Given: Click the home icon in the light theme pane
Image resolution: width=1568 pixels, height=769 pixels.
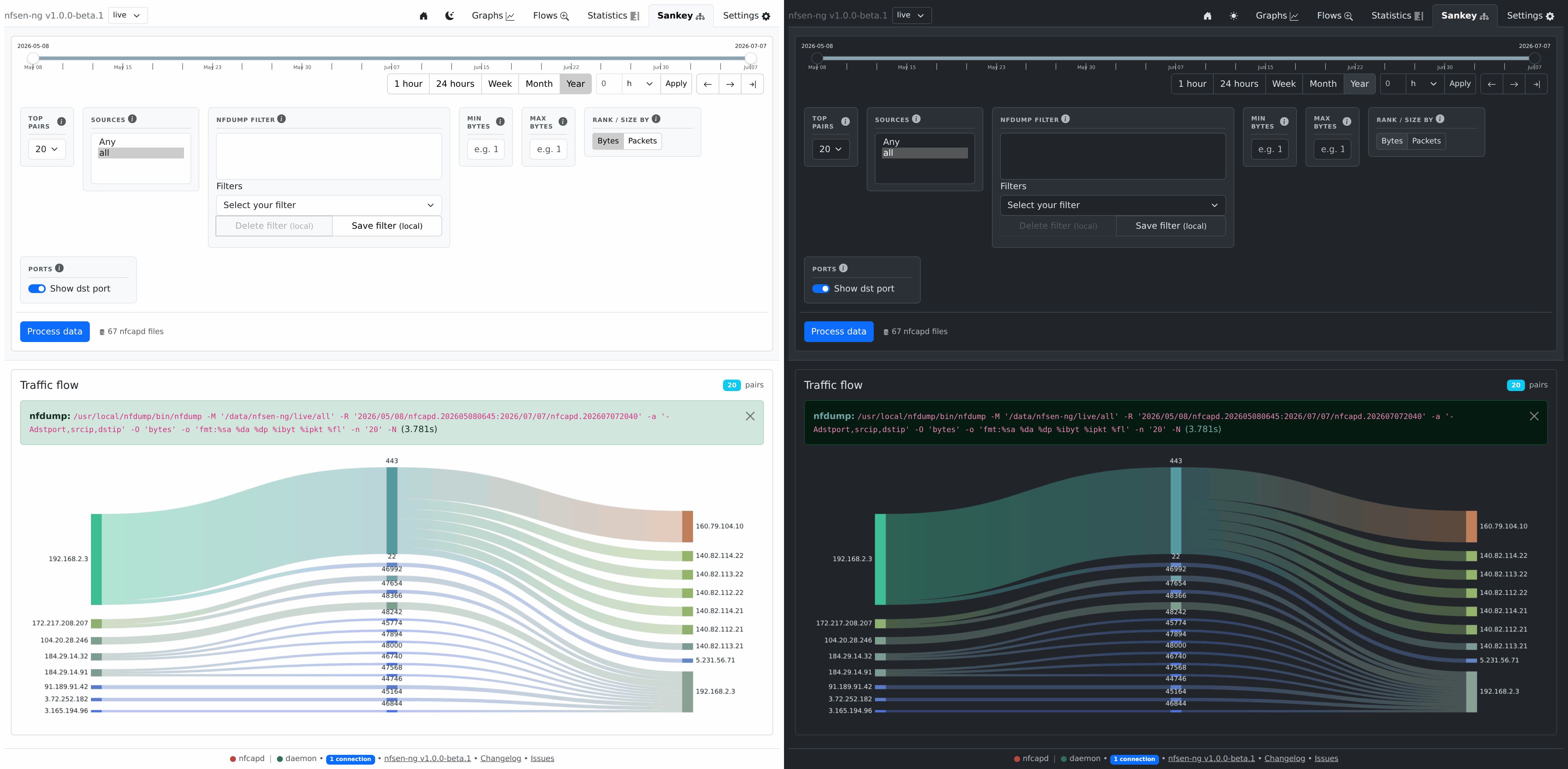Looking at the screenshot, I should click(424, 16).
